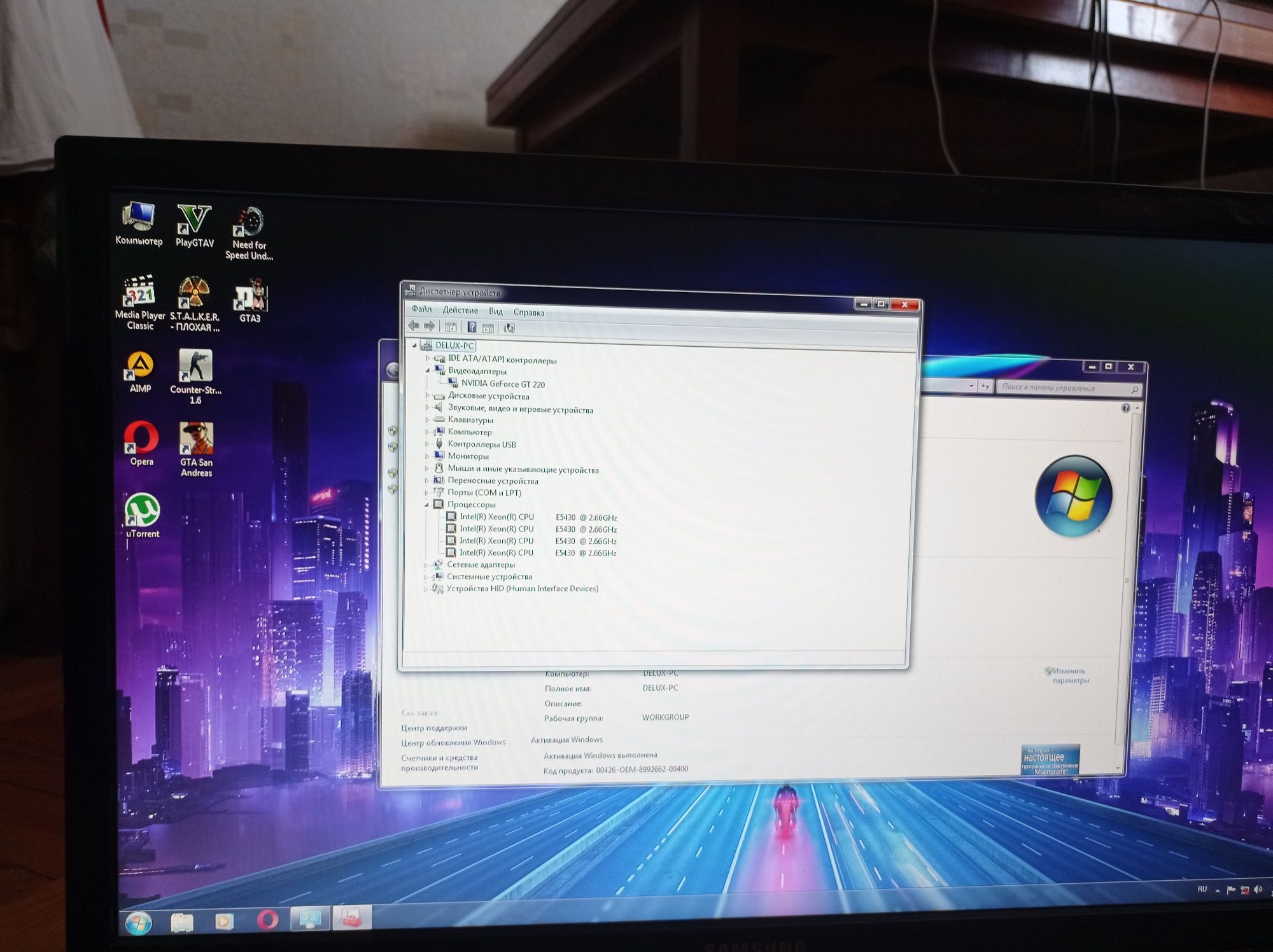Launch GTA San Andreas shortcut

(196, 449)
